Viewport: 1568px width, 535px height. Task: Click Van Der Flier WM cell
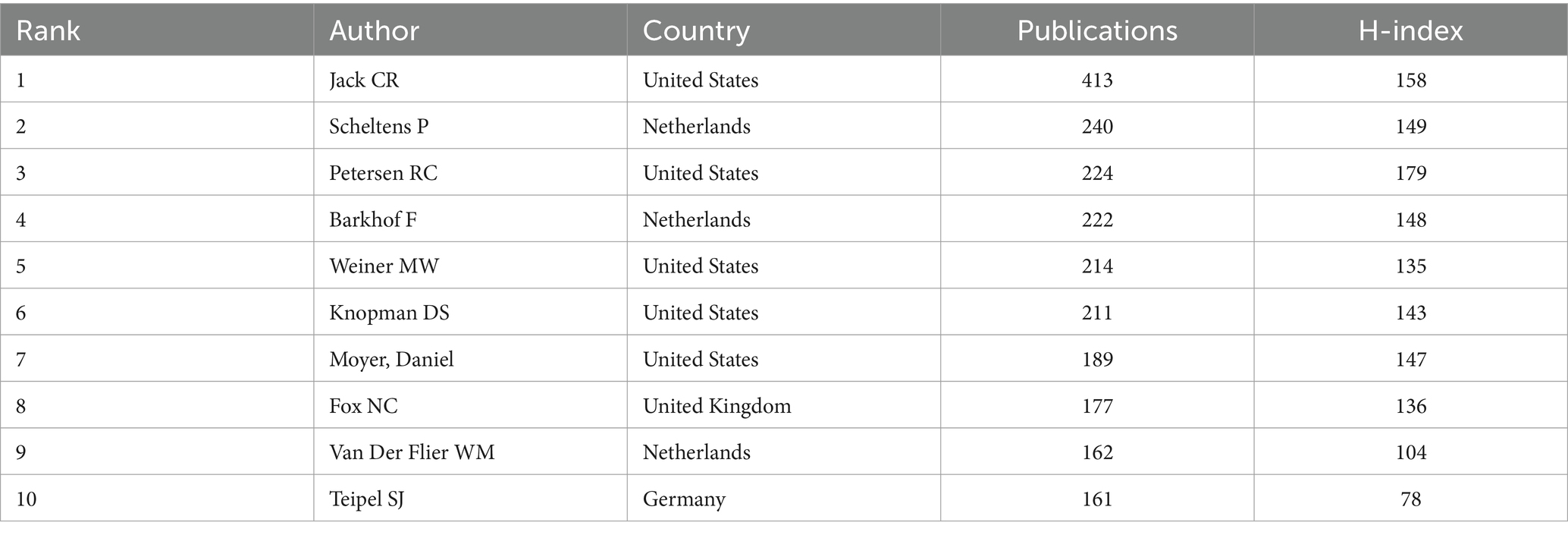click(412, 452)
